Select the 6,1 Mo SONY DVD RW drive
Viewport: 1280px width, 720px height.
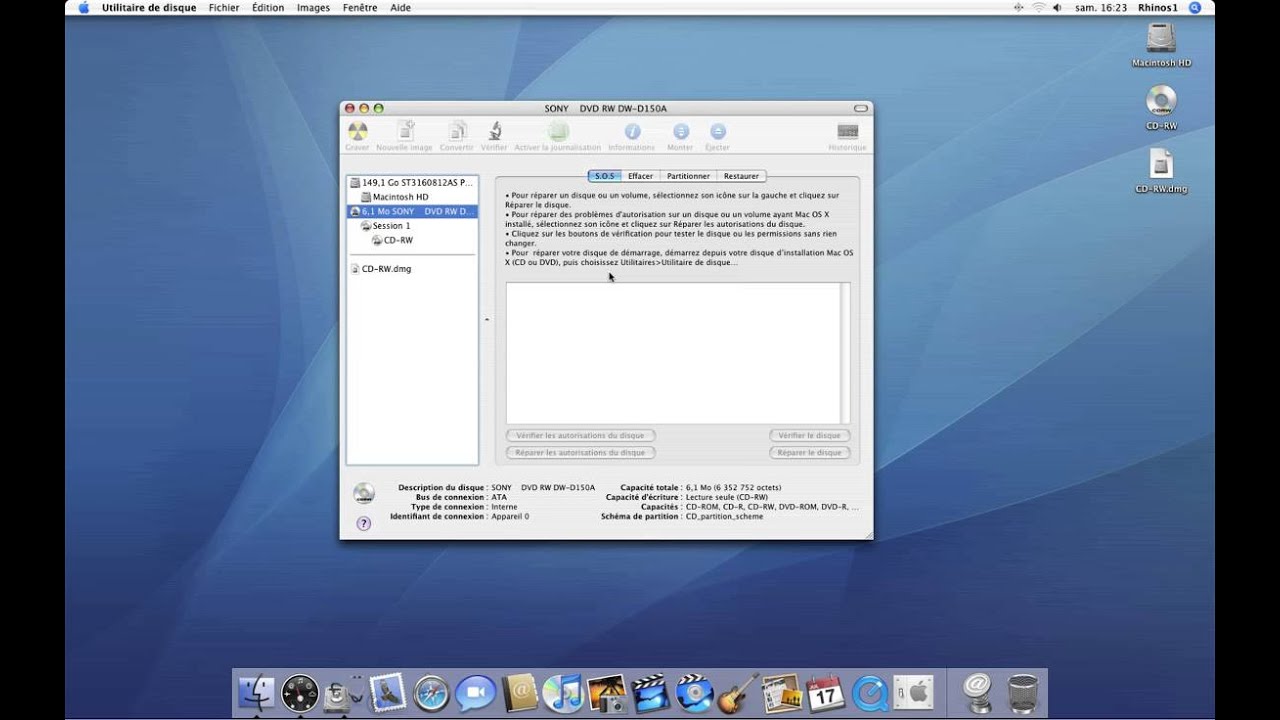point(412,212)
